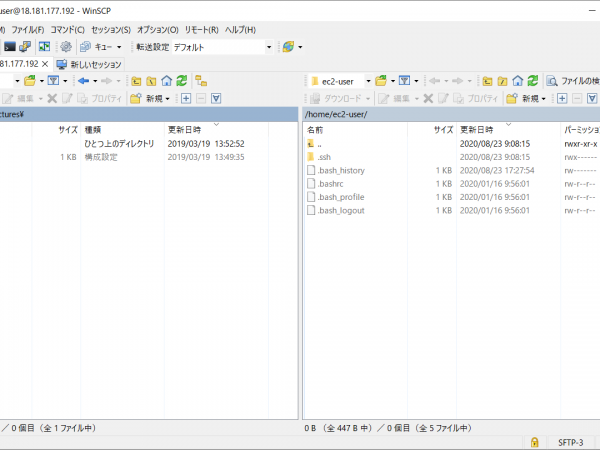This screenshot has width=600, height=450.
Task: Toggle local directory tree icon
Action: coord(201,81)
